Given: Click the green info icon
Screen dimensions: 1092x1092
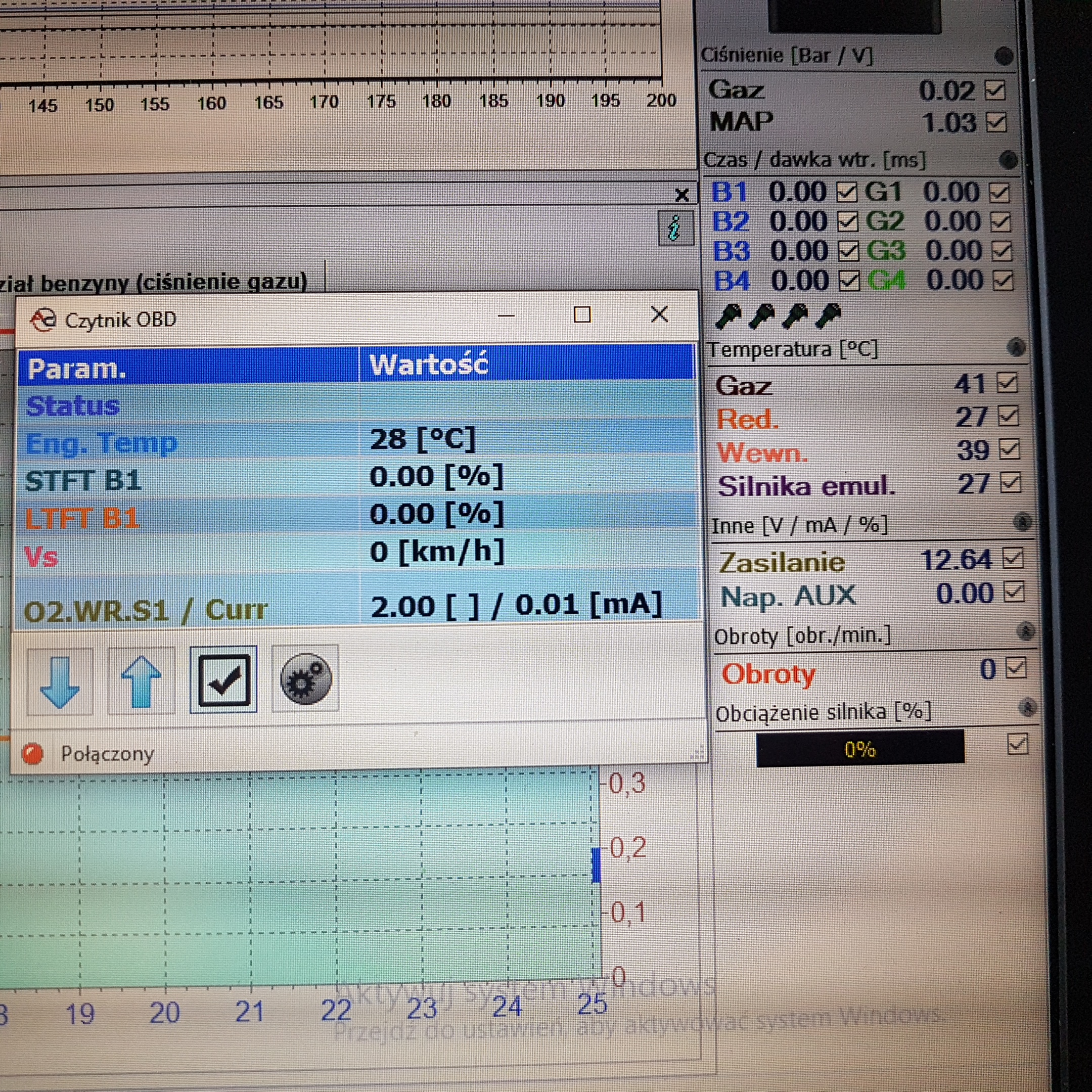Looking at the screenshot, I should coord(675,229).
